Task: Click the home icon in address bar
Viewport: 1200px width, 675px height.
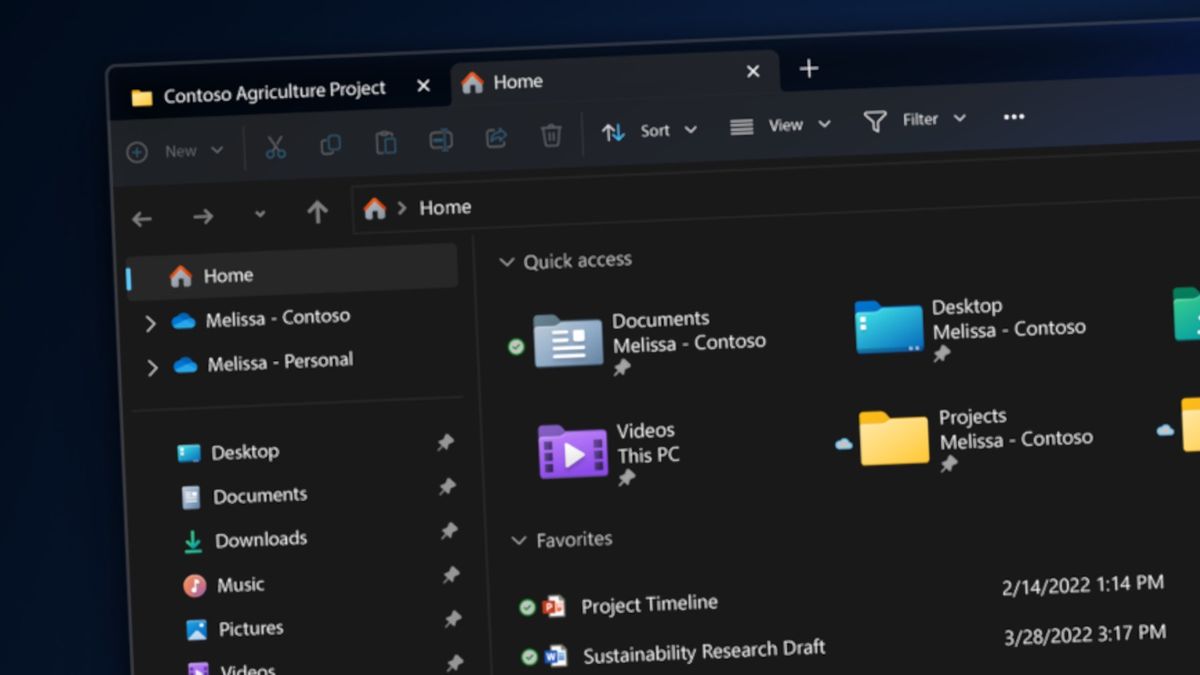Action: 375,208
